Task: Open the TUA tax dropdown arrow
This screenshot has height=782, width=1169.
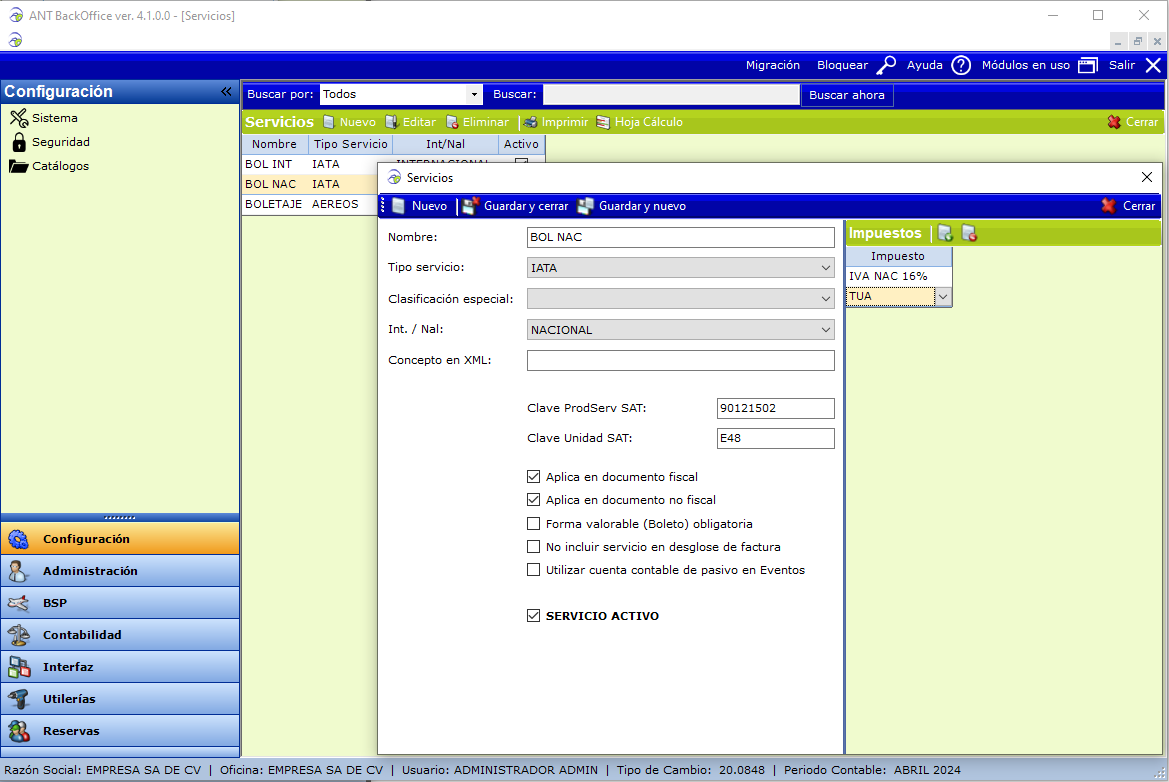Action: 942,296
